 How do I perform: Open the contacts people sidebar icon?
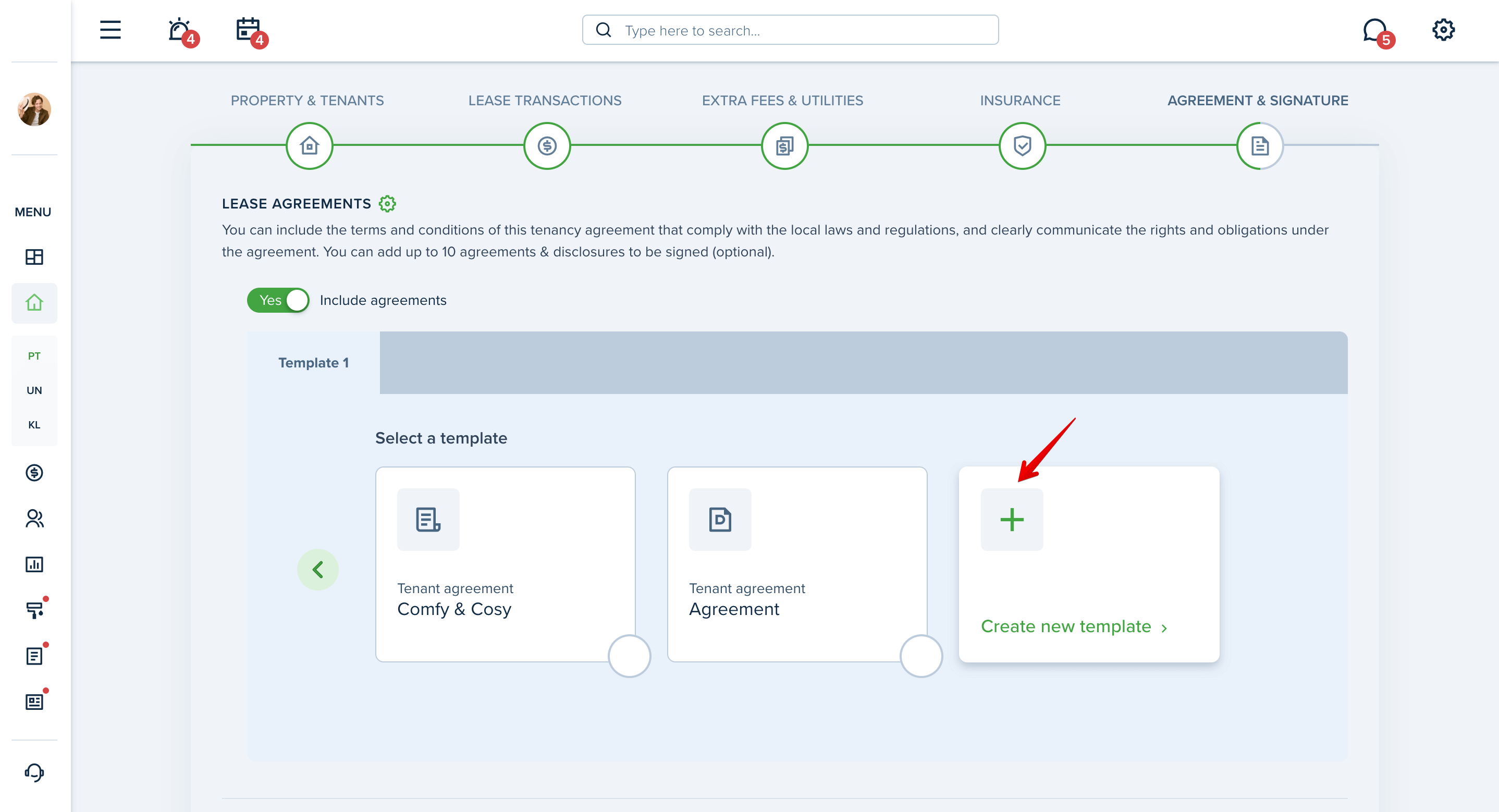pyautogui.click(x=34, y=518)
